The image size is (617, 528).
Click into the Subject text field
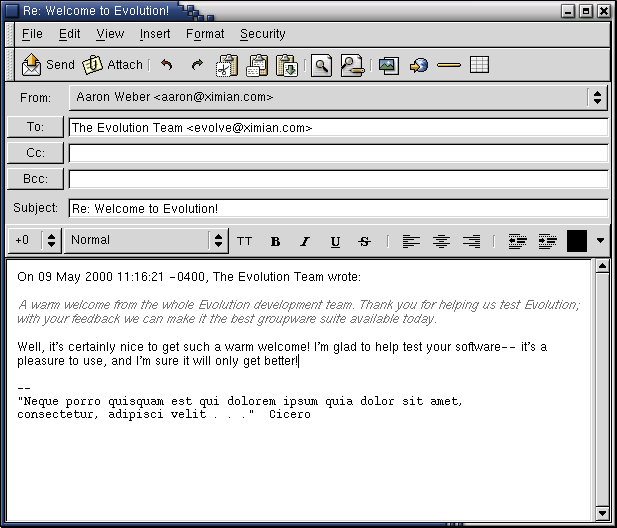[338, 209]
